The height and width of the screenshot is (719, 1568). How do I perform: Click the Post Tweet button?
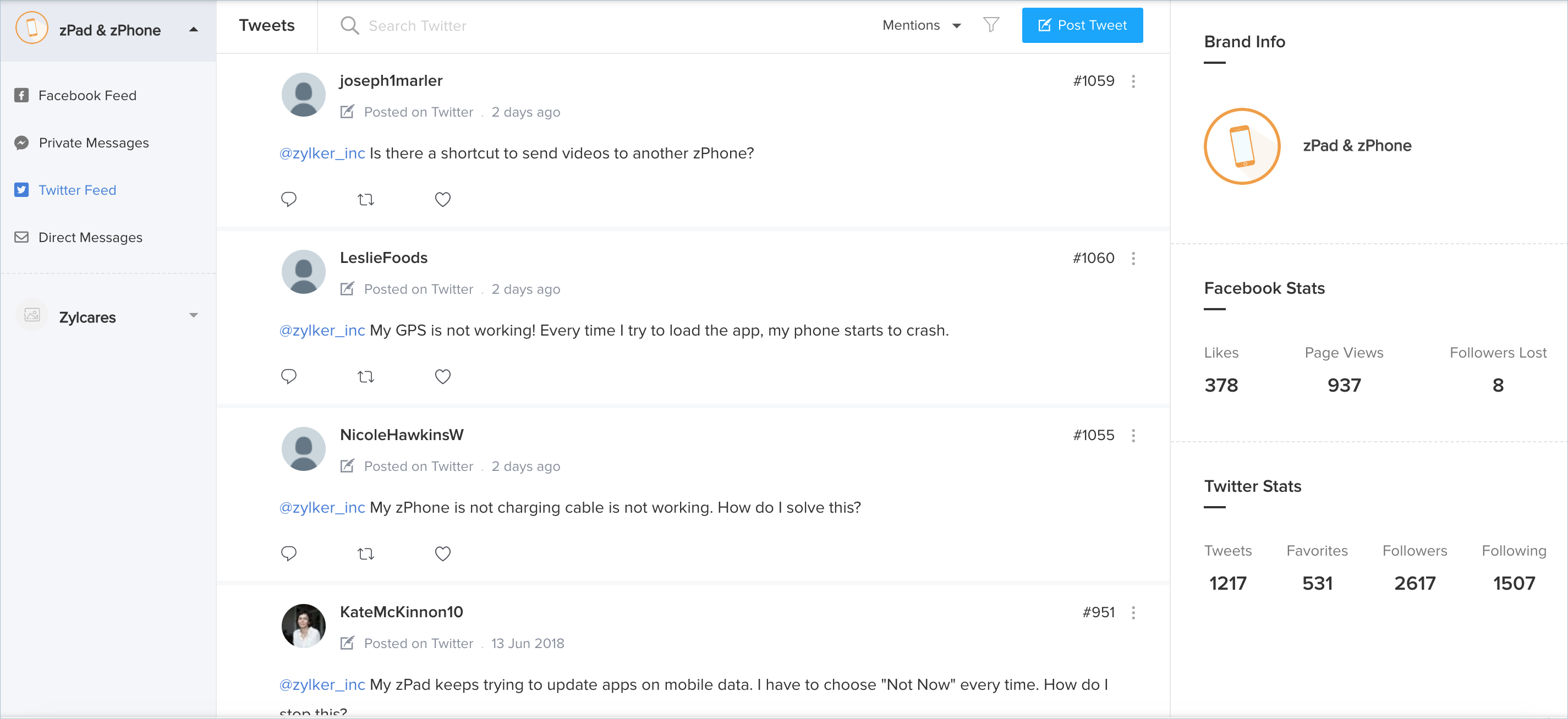(x=1082, y=25)
